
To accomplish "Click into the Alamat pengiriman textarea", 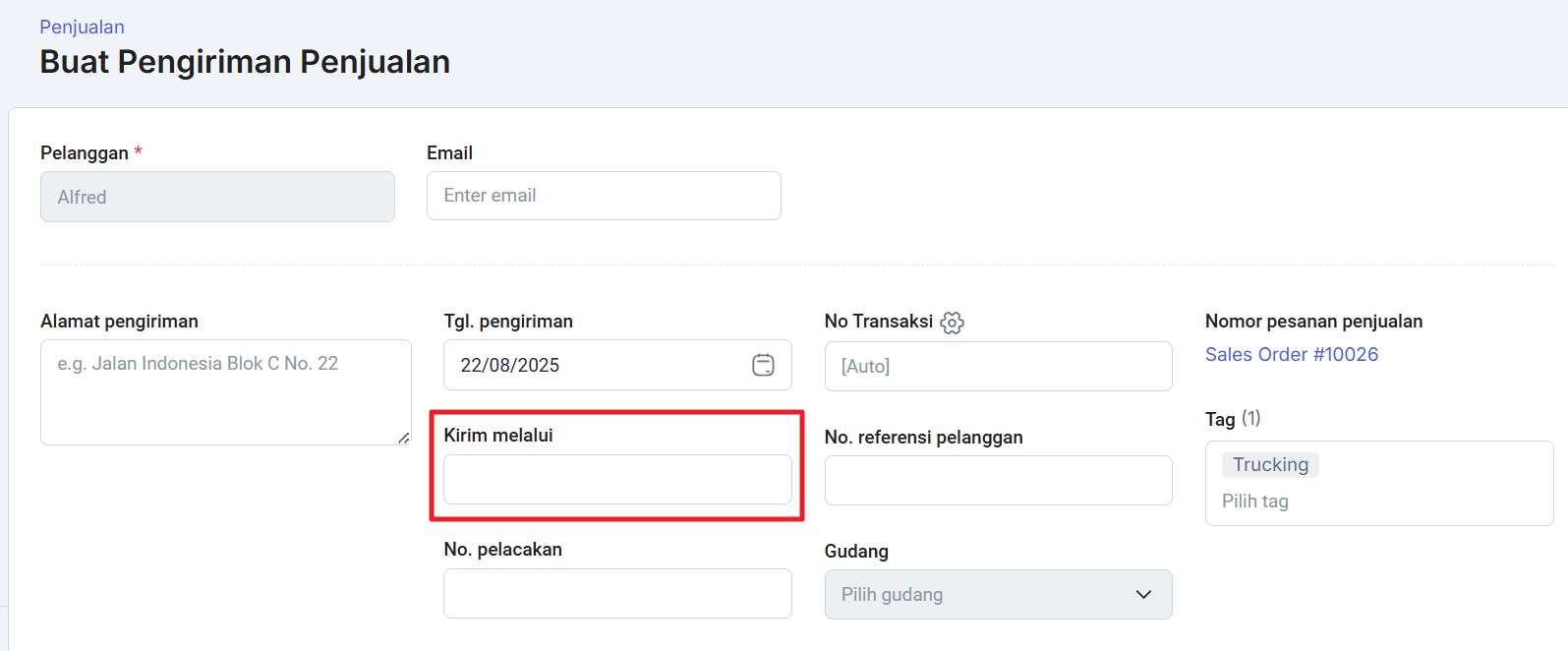I will [x=225, y=391].
